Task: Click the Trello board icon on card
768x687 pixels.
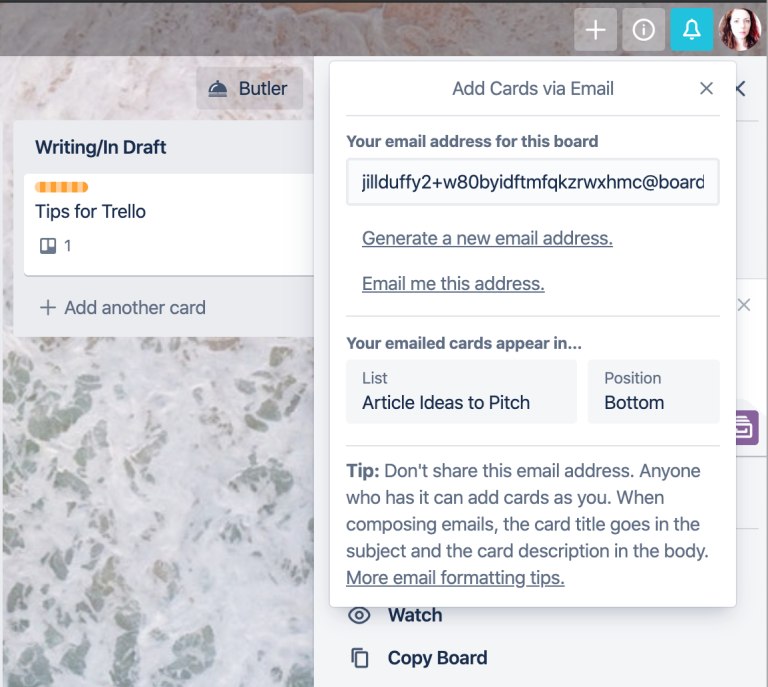Action: (x=48, y=246)
